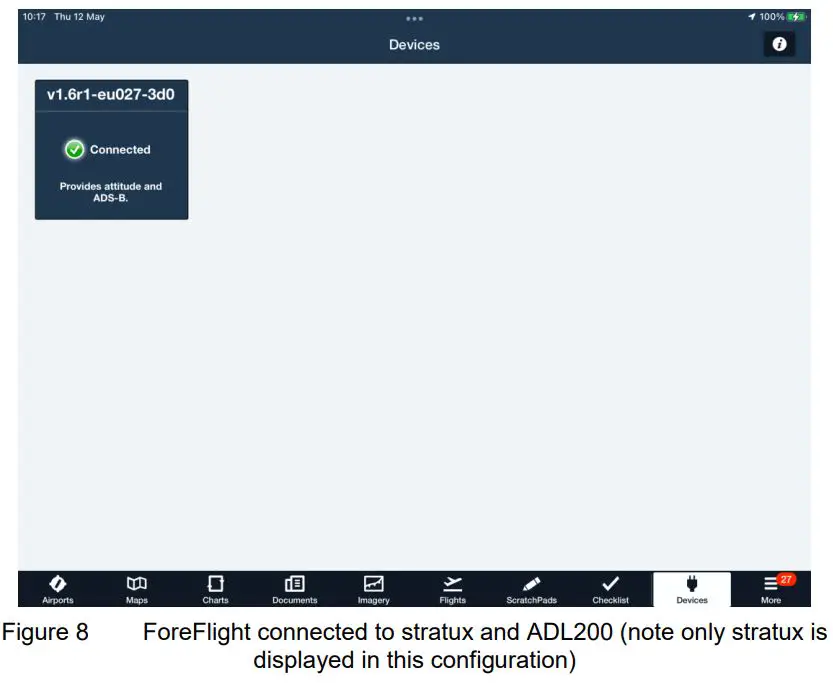Open the ScratchPads pencil icon
833x683 pixels.
[x=531, y=589]
